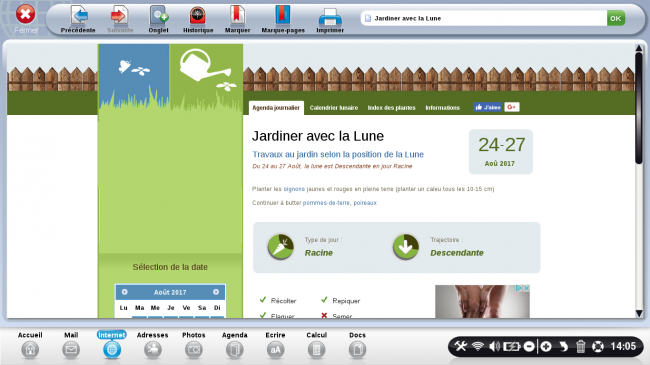Click the Sélection de la date label

[170, 267]
